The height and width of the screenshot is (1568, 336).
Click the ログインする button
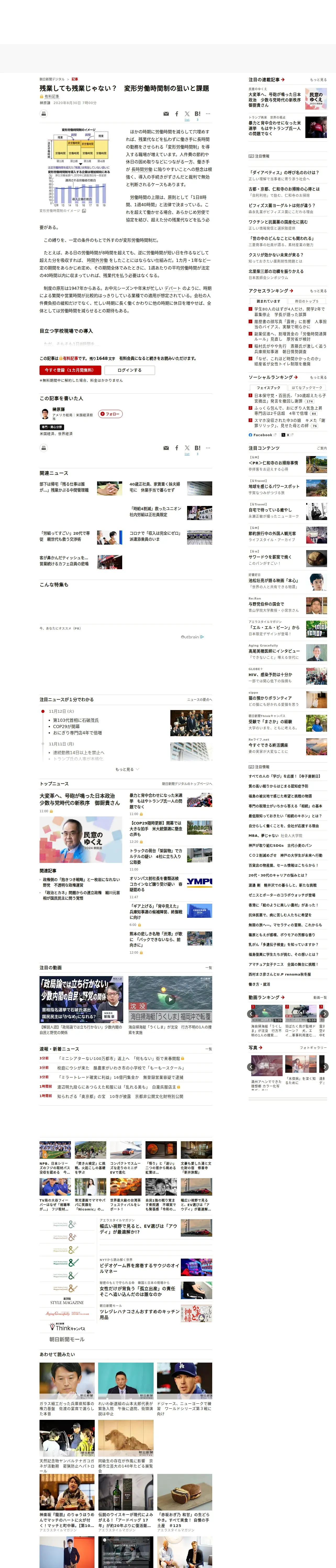point(129,370)
